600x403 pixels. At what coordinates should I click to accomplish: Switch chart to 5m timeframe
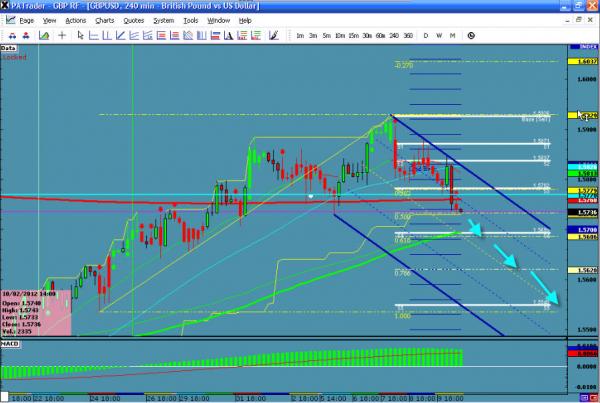point(326,36)
